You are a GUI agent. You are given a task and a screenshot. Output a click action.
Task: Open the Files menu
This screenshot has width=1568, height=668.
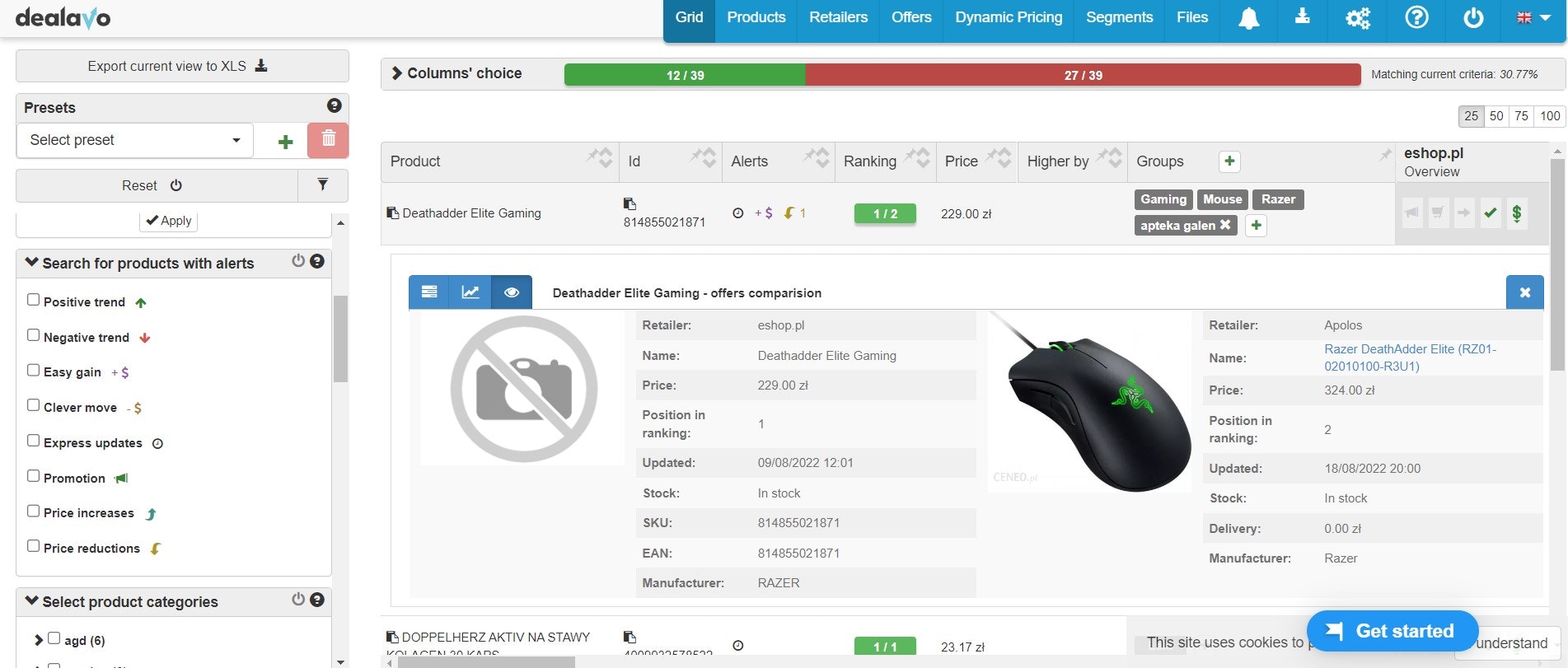pyautogui.click(x=1191, y=17)
